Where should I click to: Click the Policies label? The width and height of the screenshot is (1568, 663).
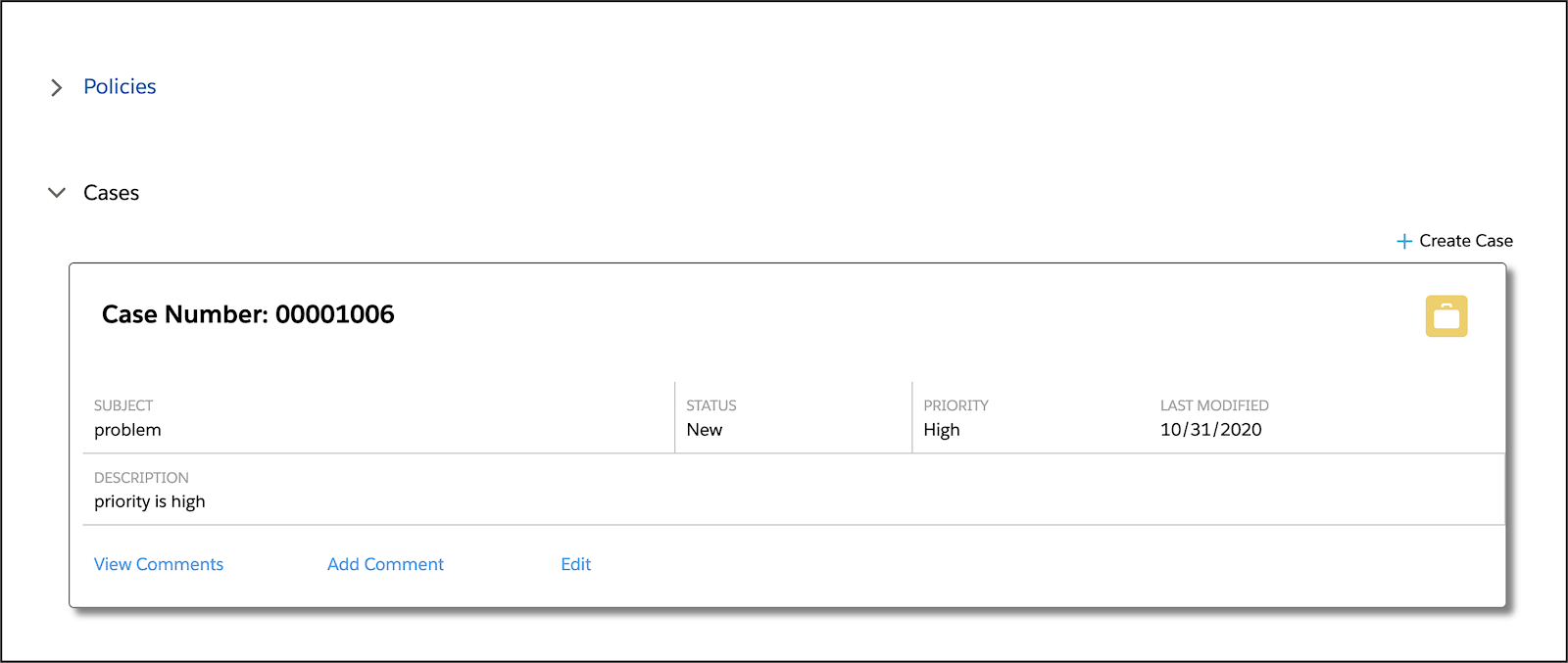point(119,86)
